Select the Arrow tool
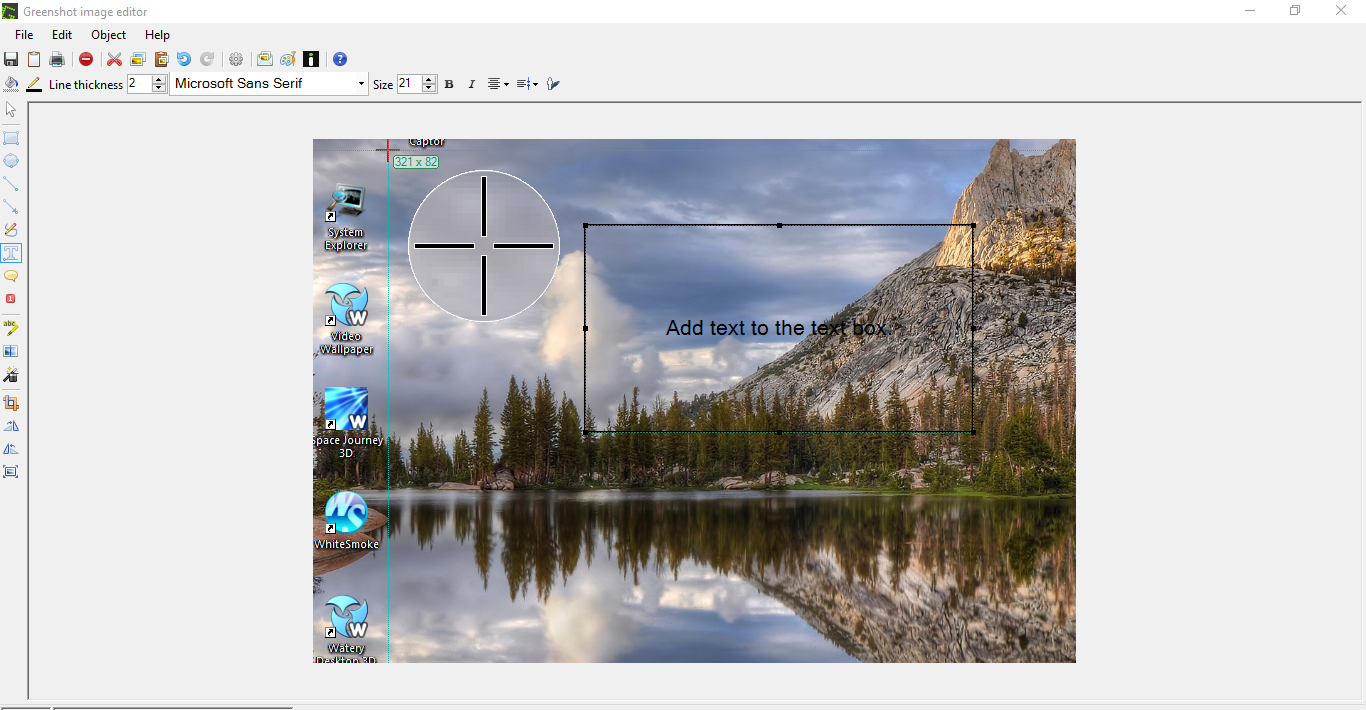 pos(11,206)
